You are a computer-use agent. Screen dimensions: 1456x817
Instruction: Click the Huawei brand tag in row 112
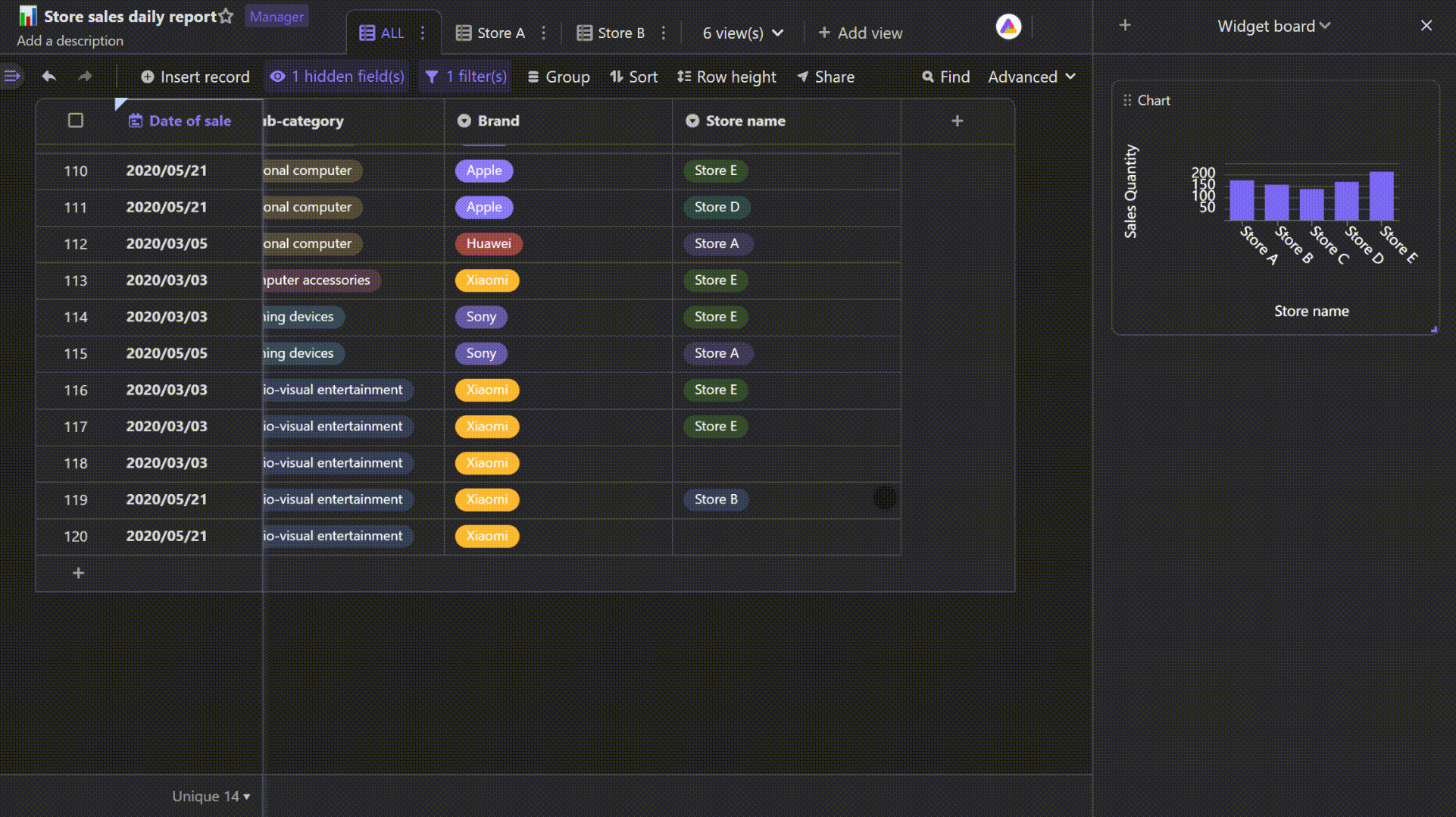coord(489,243)
